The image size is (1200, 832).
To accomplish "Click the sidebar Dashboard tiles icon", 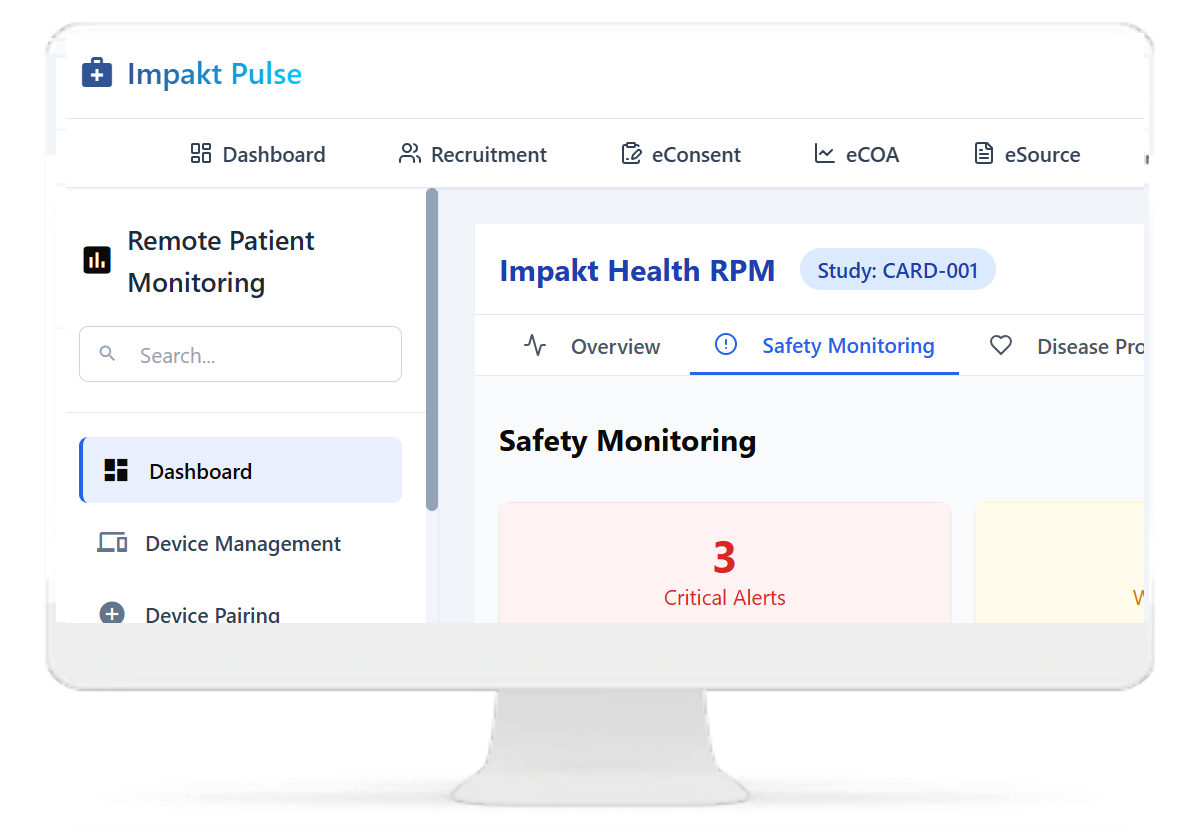I will [116, 470].
